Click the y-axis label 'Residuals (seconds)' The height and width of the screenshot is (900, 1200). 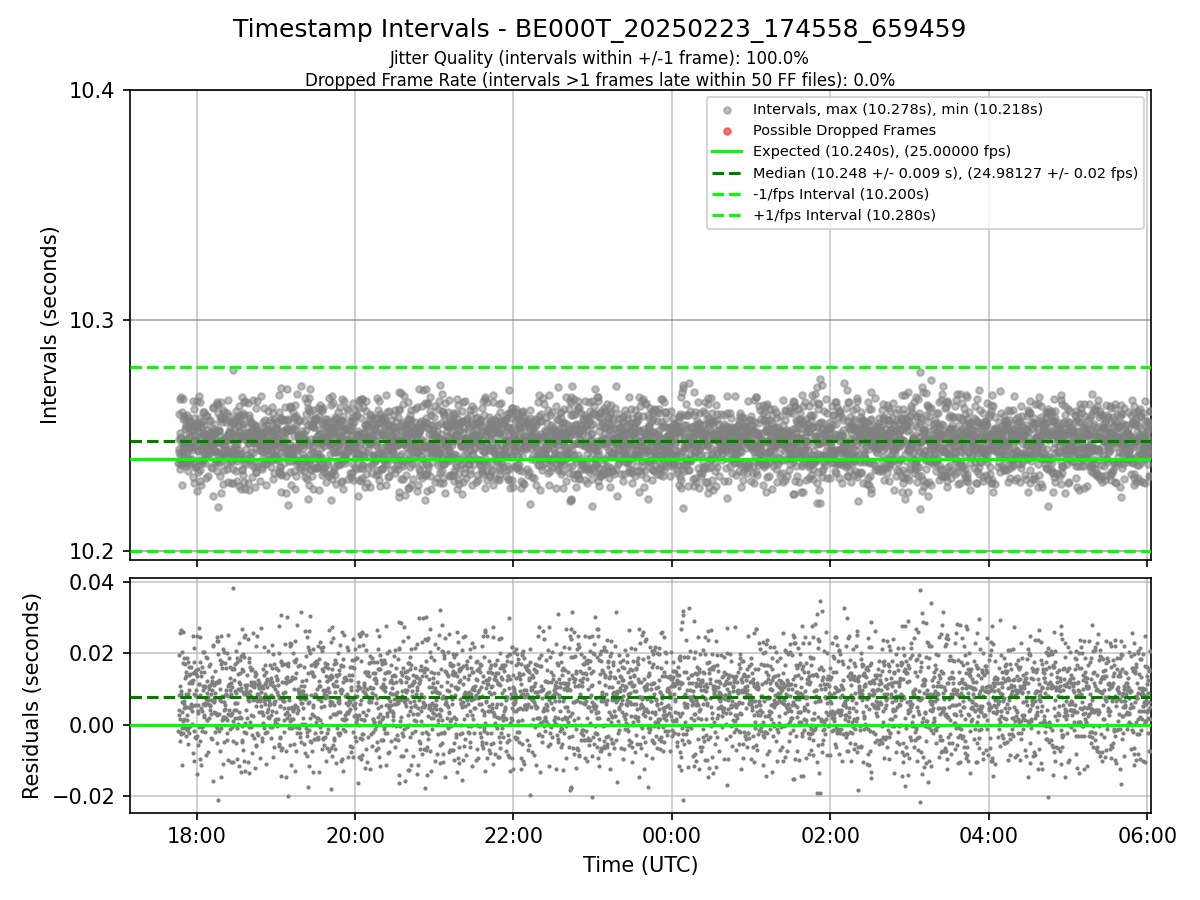click(31, 696)
